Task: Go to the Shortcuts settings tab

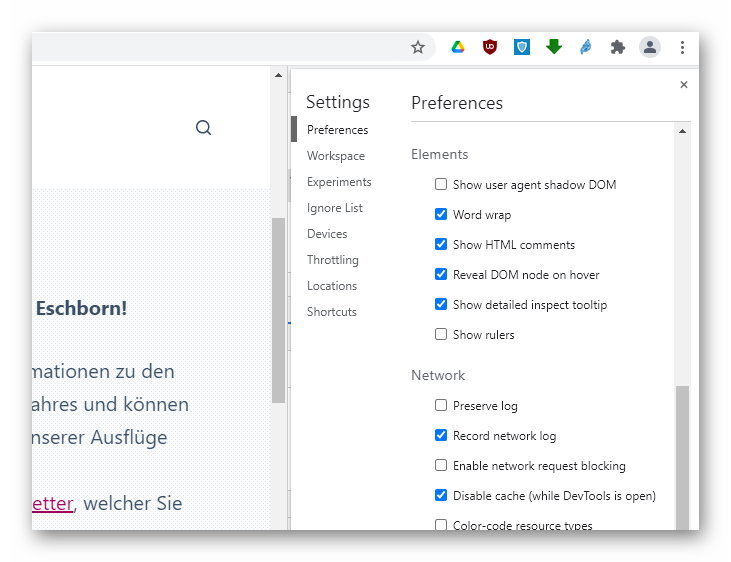Action: coord(332,312)
